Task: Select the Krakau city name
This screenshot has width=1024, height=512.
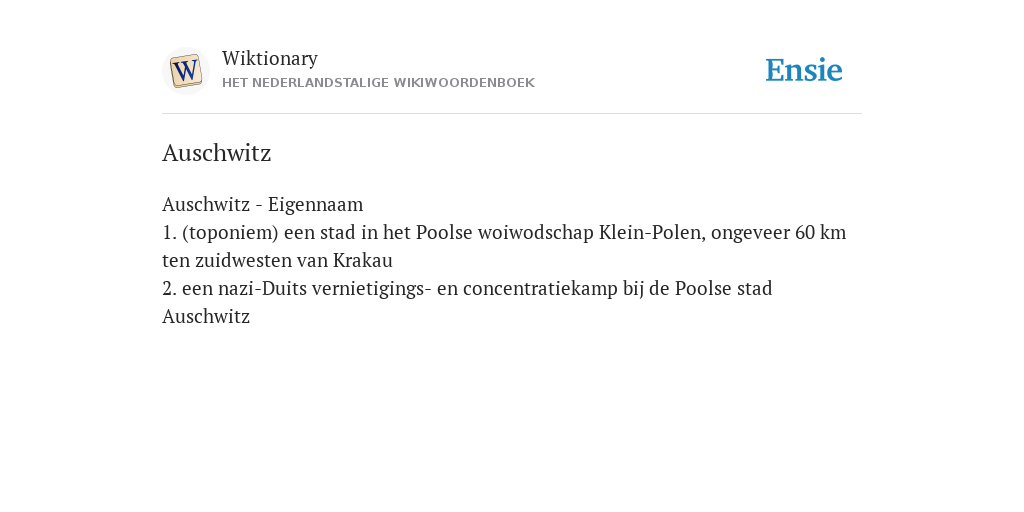Action: (x=362, y=261)
